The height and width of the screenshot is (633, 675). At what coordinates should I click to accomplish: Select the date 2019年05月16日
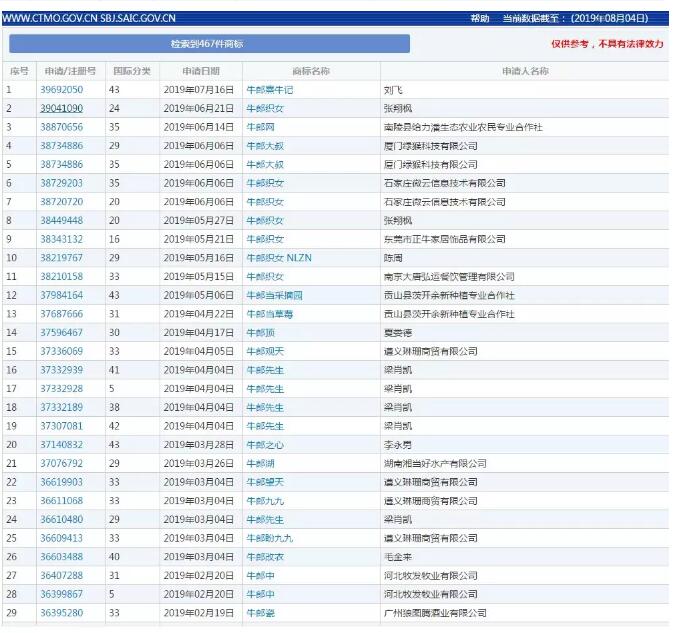coord(198,258)
